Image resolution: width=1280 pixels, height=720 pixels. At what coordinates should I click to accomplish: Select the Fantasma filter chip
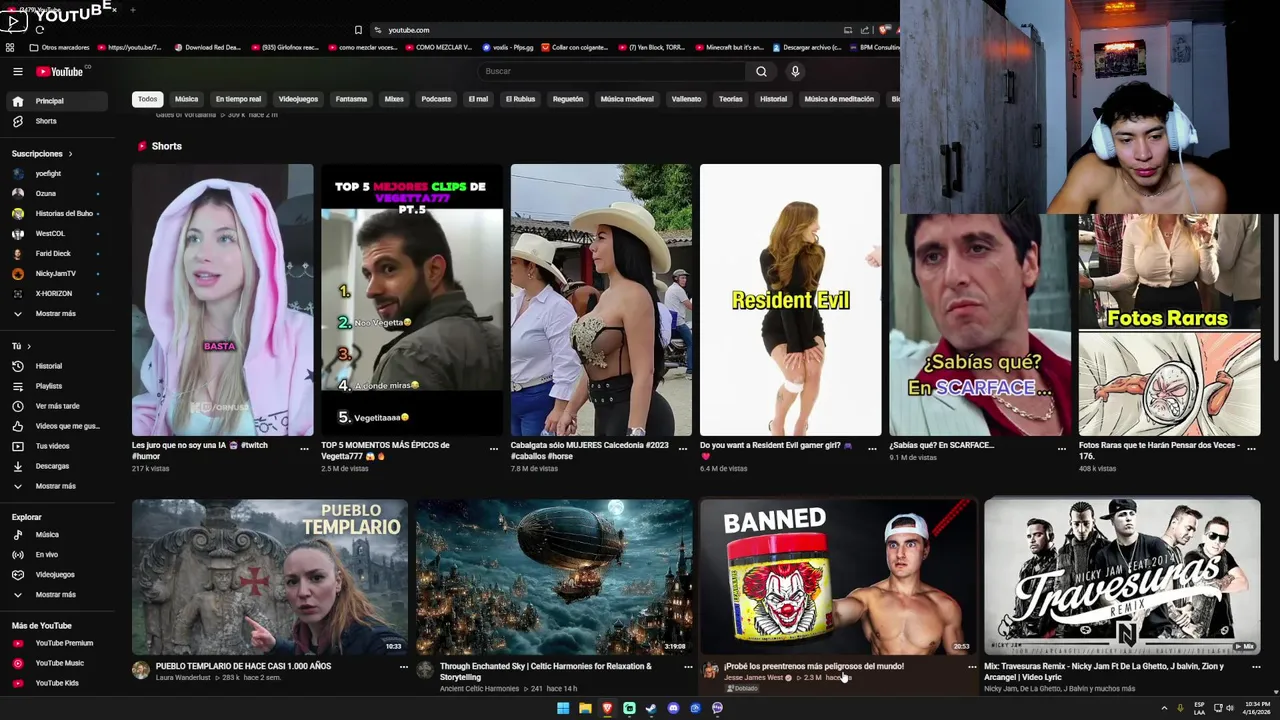tap(351, 99)
